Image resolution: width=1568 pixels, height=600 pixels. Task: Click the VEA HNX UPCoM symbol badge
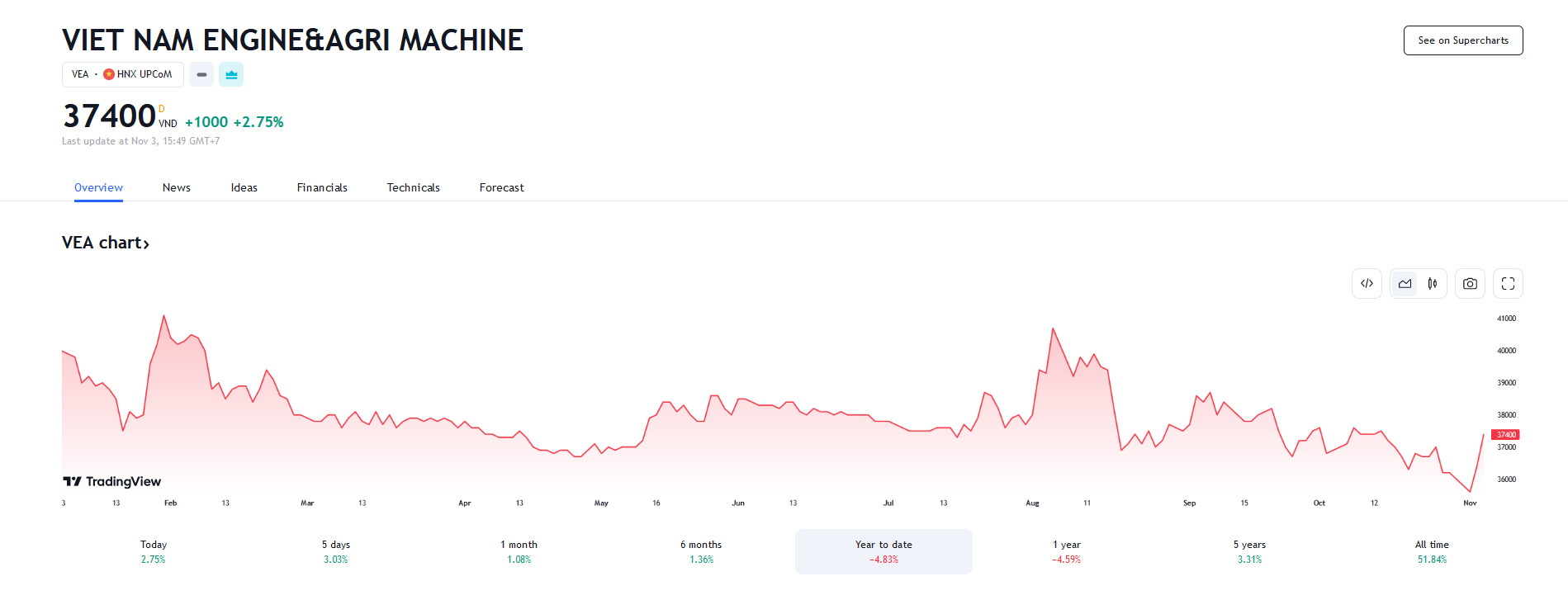click(x=122, y=74)
